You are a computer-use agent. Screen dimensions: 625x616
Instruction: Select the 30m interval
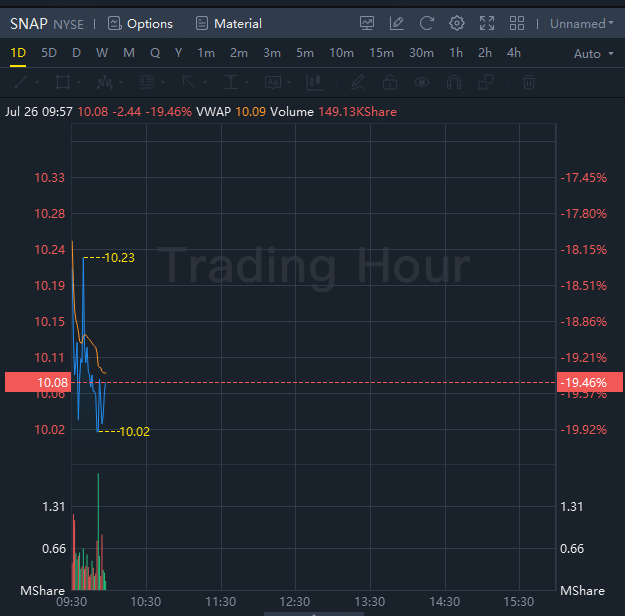point(421,53)
